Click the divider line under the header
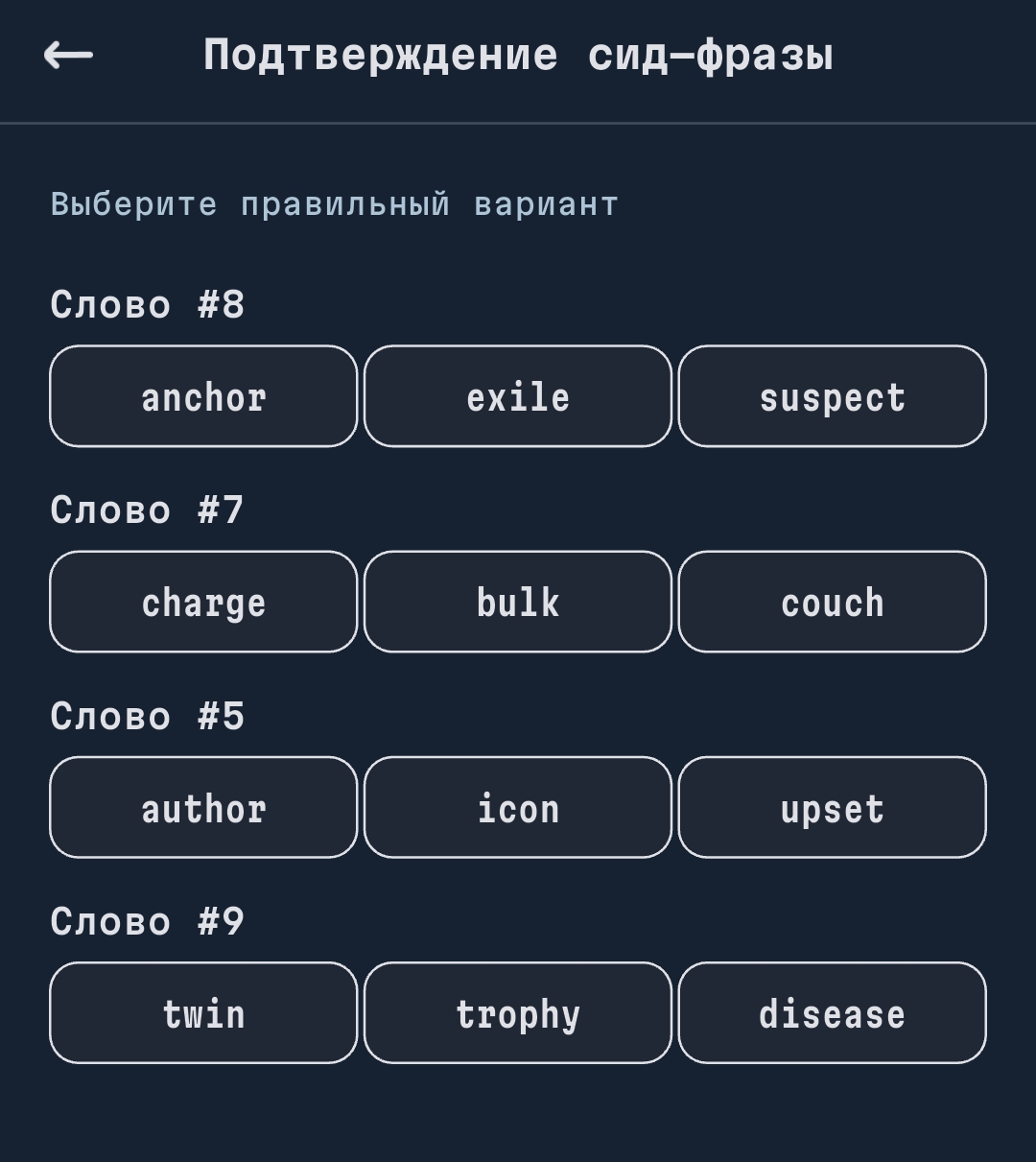 [x=518, y=123]
